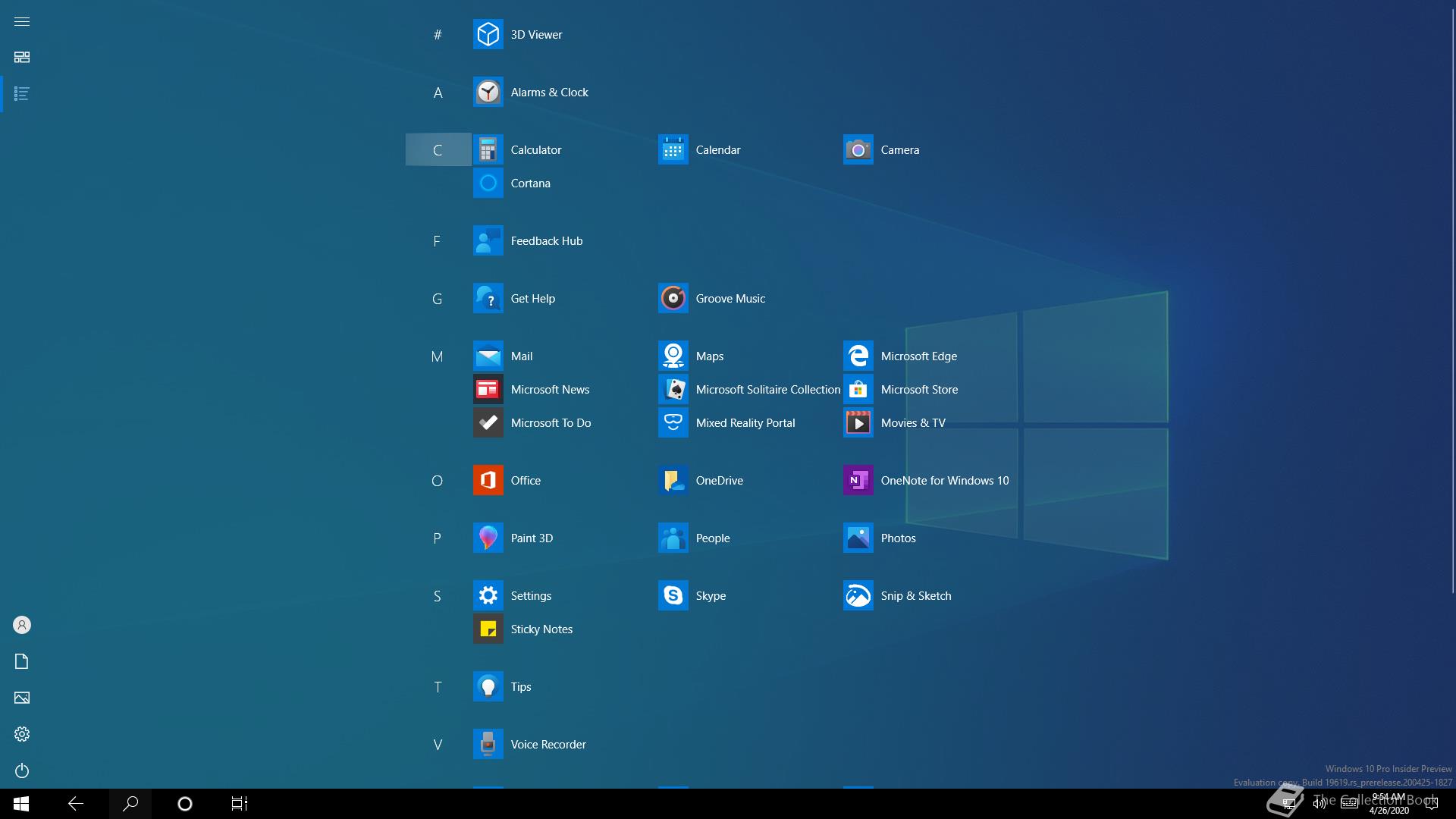Launch the Tips app icon
Viewport: 1456px width, 819px height.
[488, 686]
